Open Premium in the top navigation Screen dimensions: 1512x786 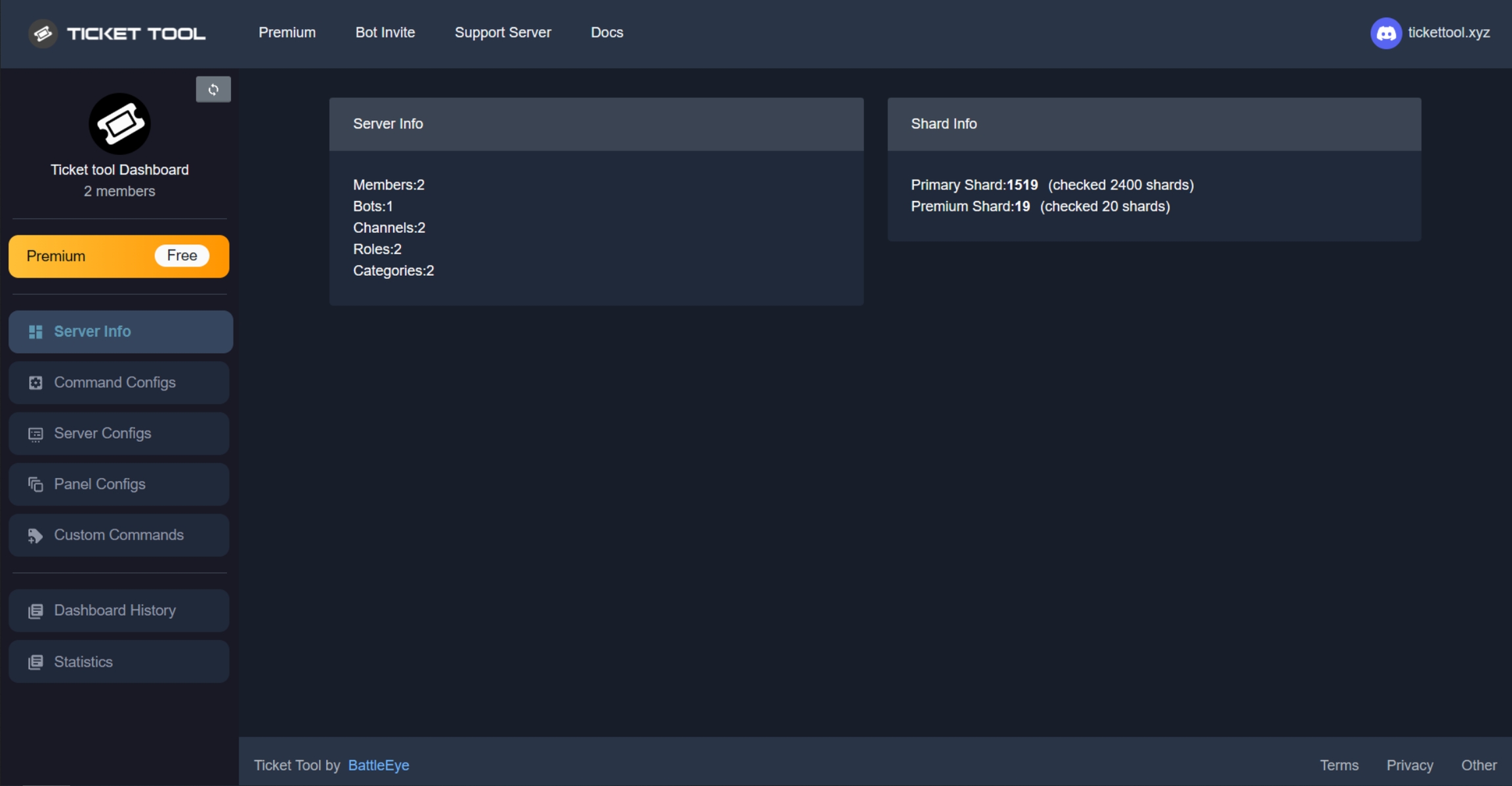click(x=287, y=32)
